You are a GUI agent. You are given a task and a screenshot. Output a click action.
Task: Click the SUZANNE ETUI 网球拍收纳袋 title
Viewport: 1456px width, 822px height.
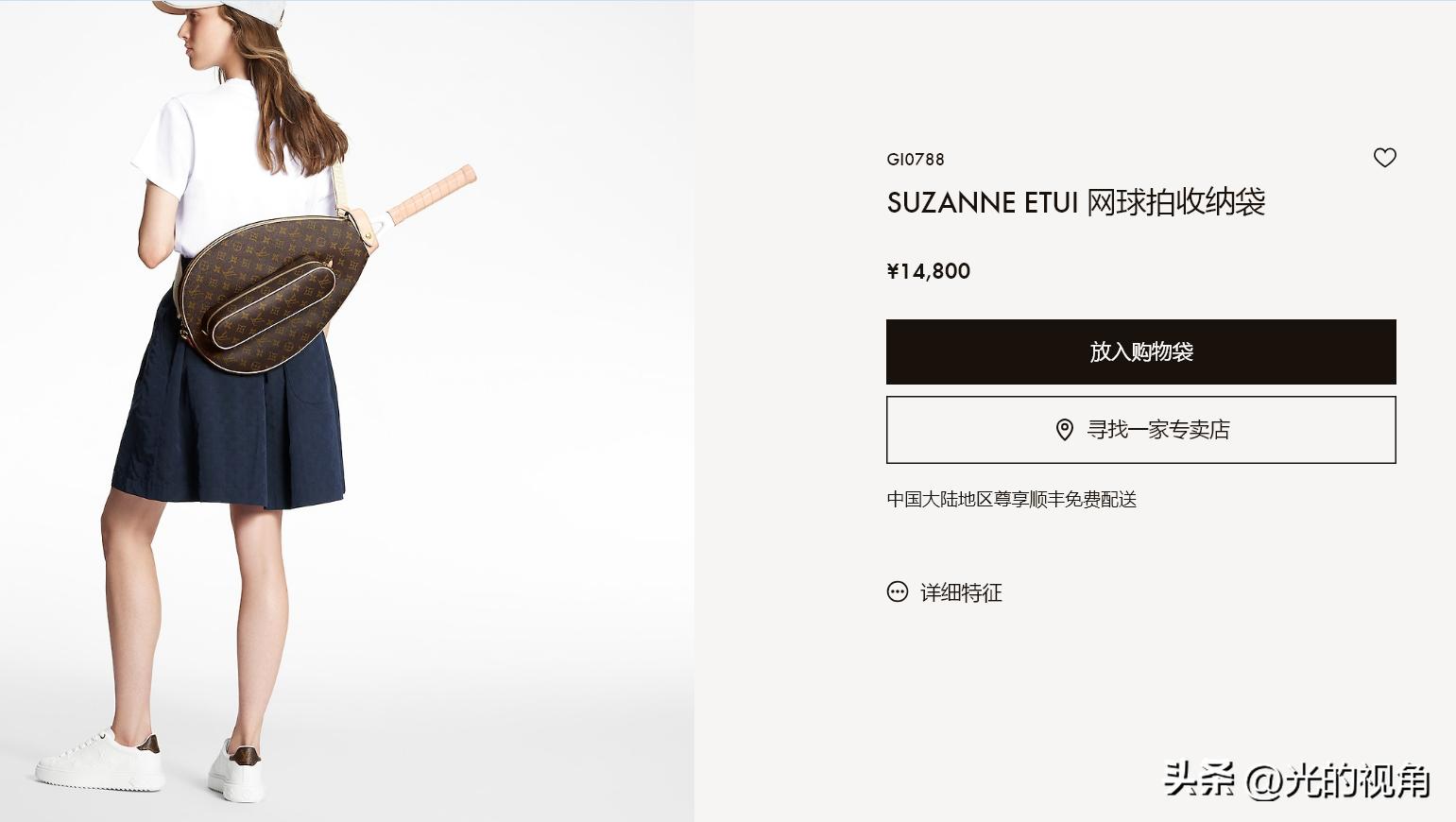point(1075,202)
